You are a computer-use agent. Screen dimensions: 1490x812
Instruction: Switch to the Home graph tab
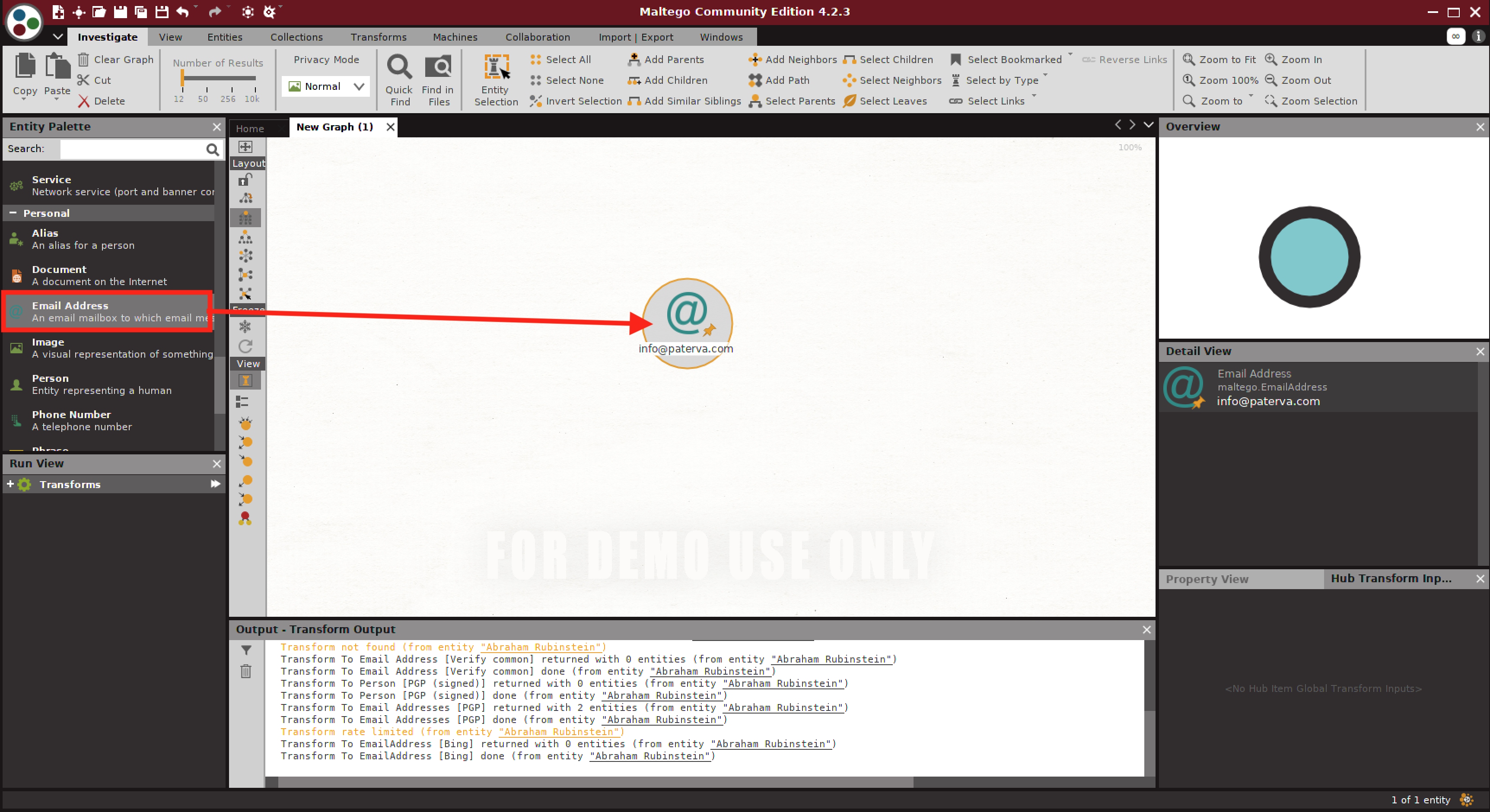(x=250, y=128)
